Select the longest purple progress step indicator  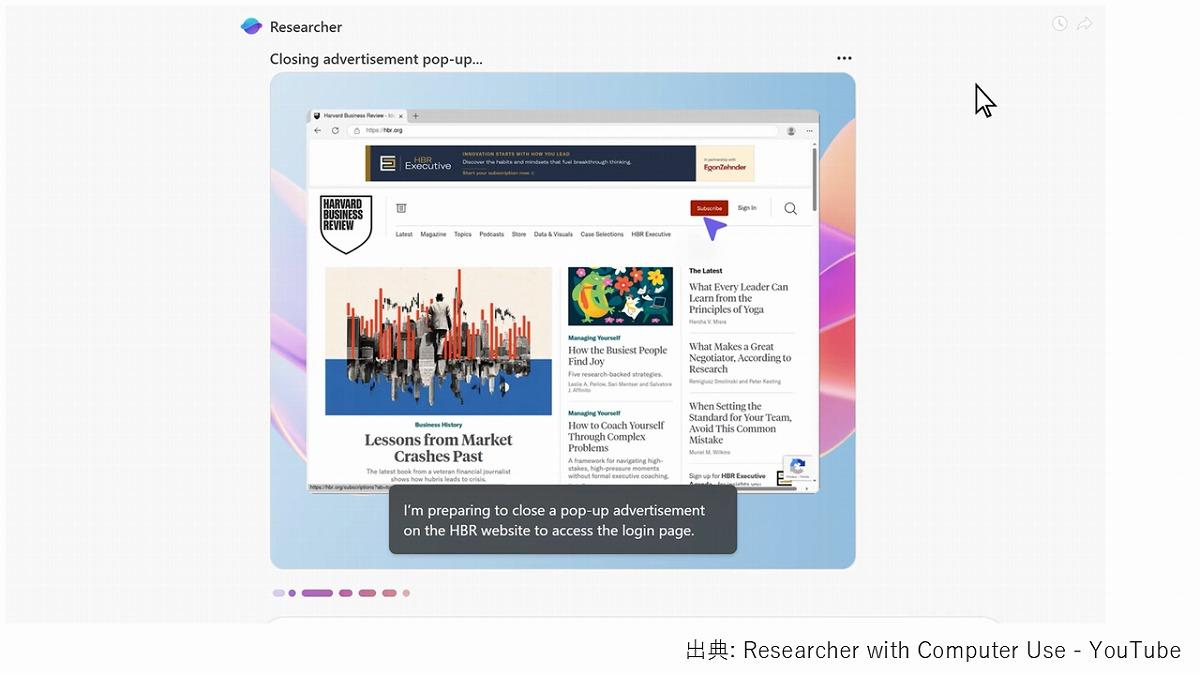point(317,593)
